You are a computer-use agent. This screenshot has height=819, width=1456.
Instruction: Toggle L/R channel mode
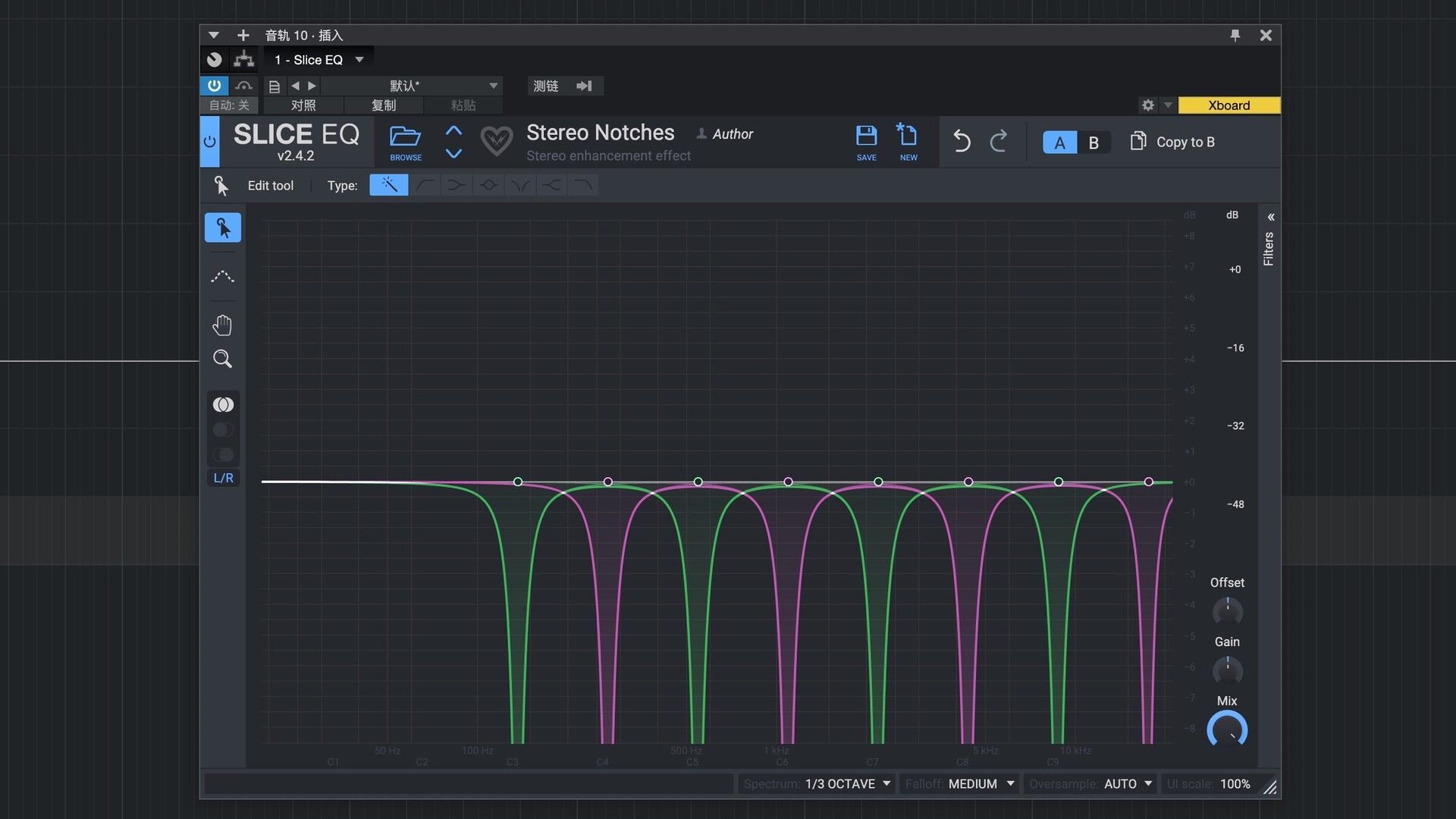[224, 478]
